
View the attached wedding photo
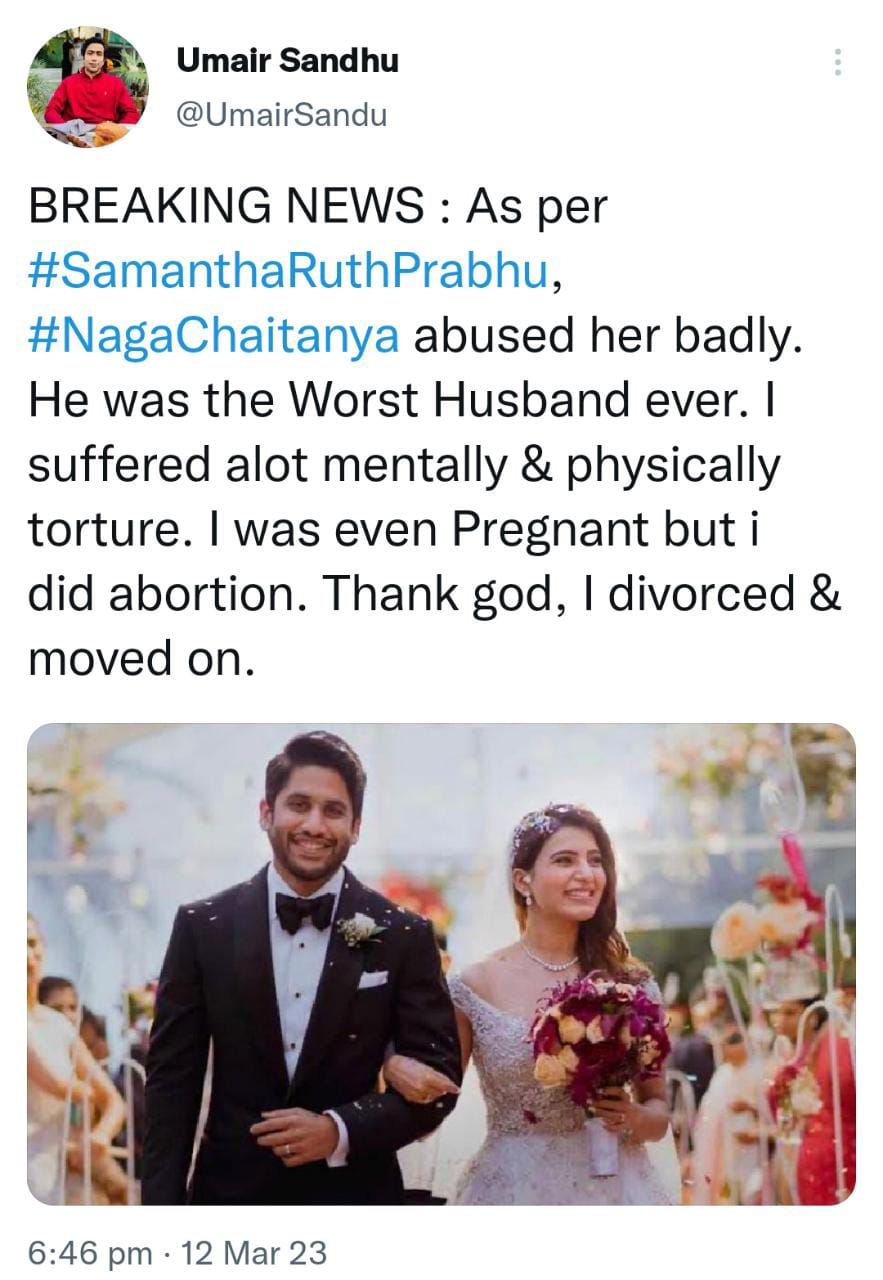[441, 964]
